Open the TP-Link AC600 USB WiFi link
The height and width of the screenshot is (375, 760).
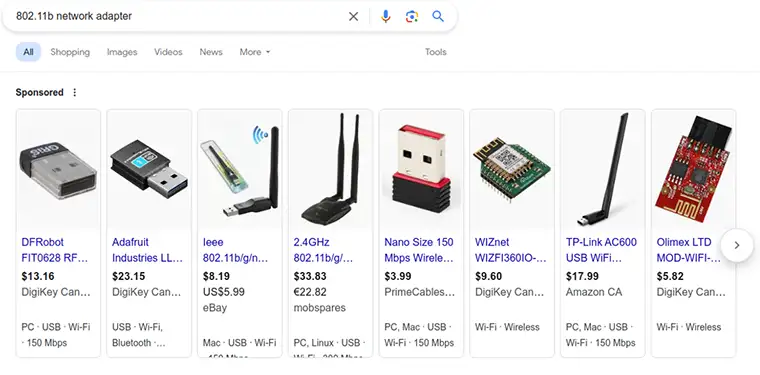tap(601, 250)
